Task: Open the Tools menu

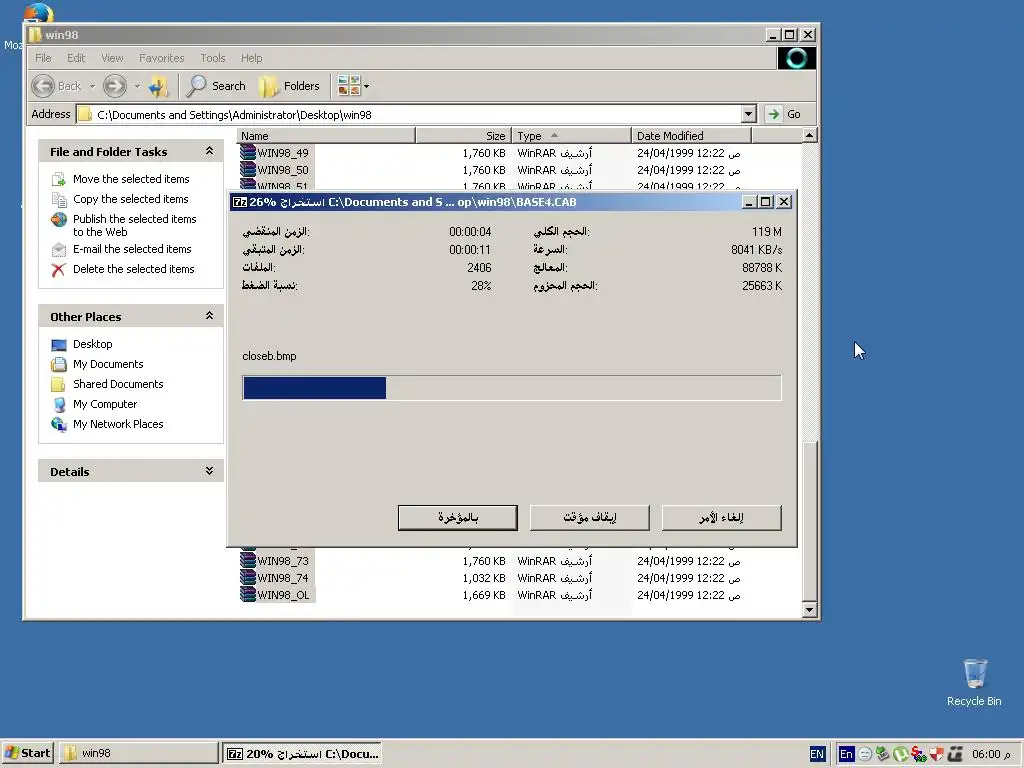Action: [213, 58]
